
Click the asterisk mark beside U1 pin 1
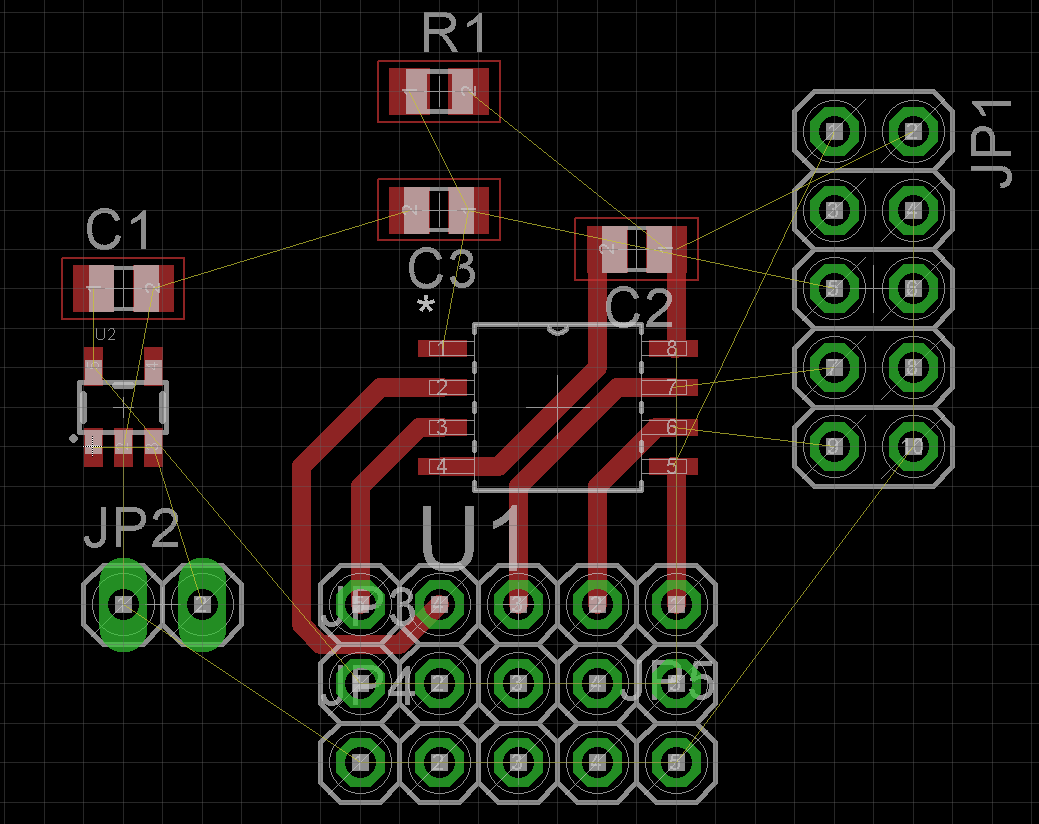[425, 306]
